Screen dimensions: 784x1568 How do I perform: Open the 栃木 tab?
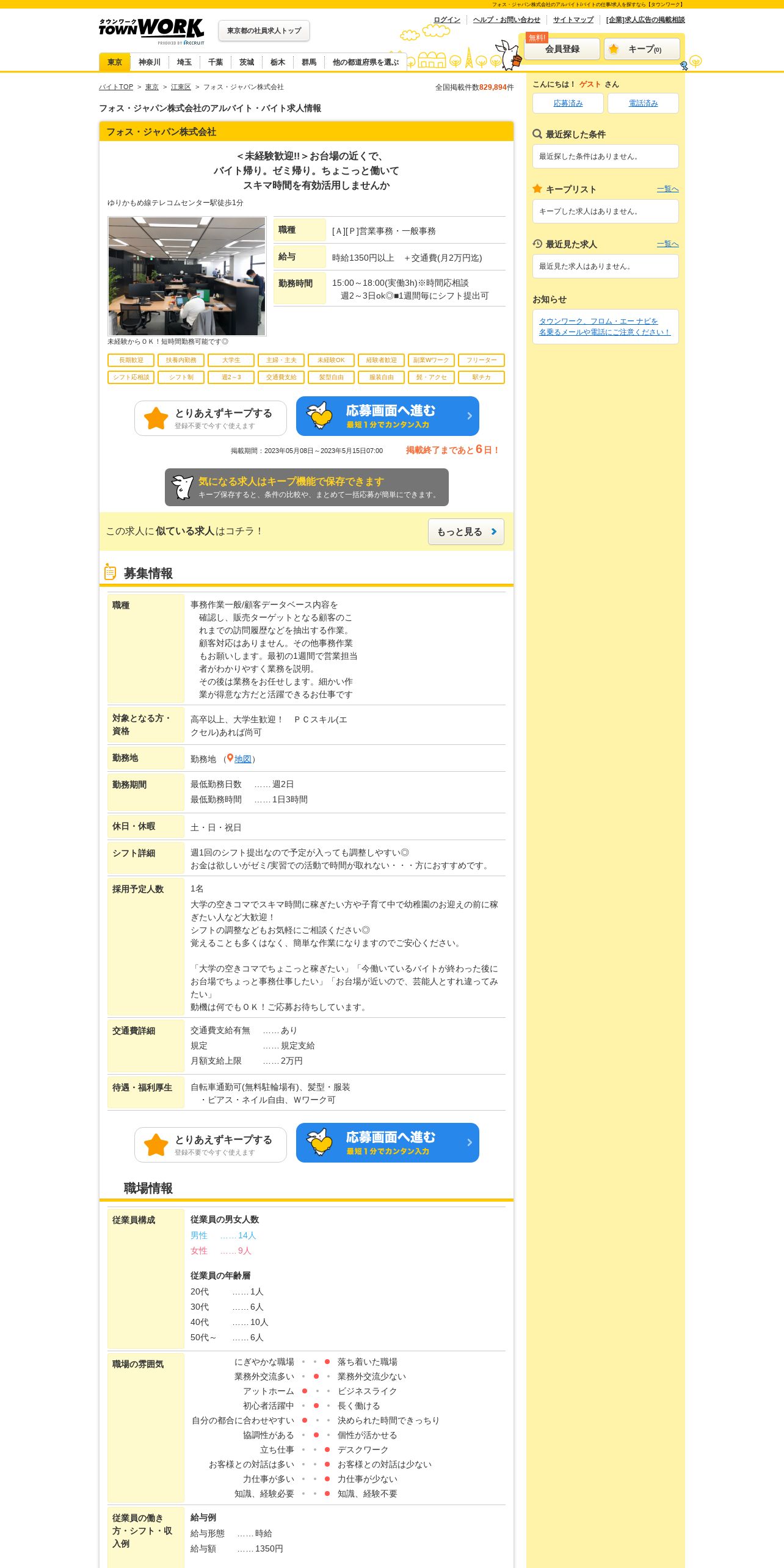(277, 62)
